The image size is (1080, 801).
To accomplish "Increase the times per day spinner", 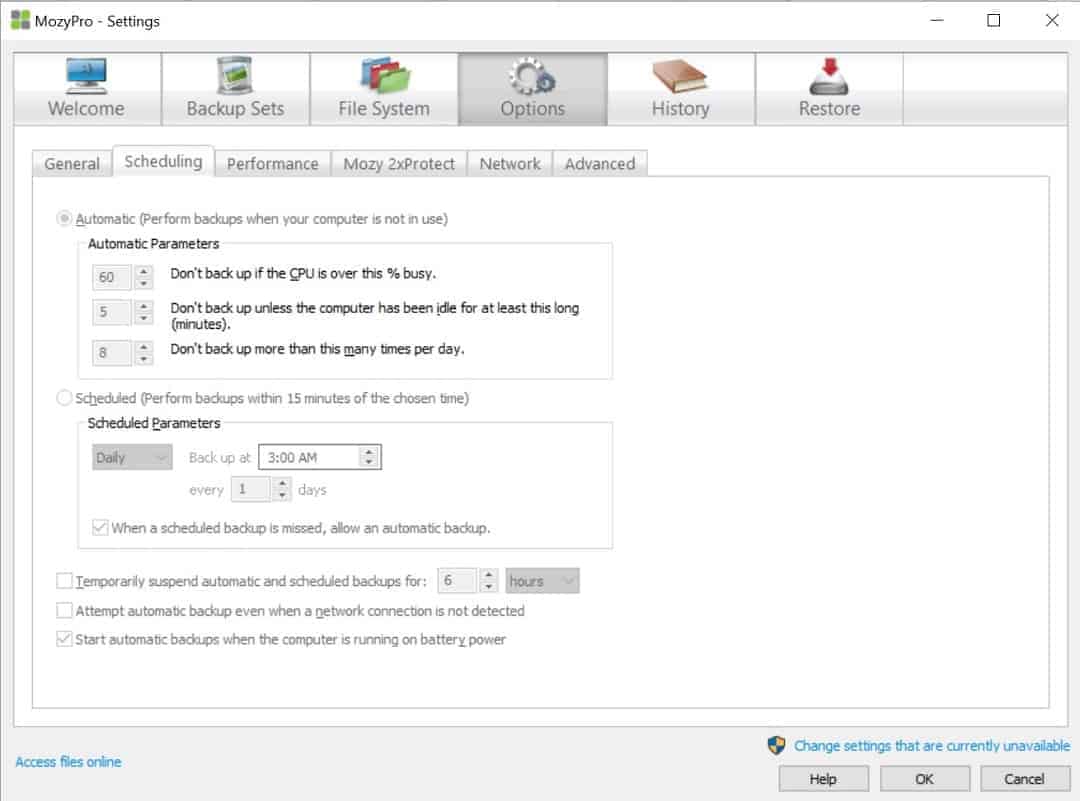I will pyautogui.click(x=143, y=346).
